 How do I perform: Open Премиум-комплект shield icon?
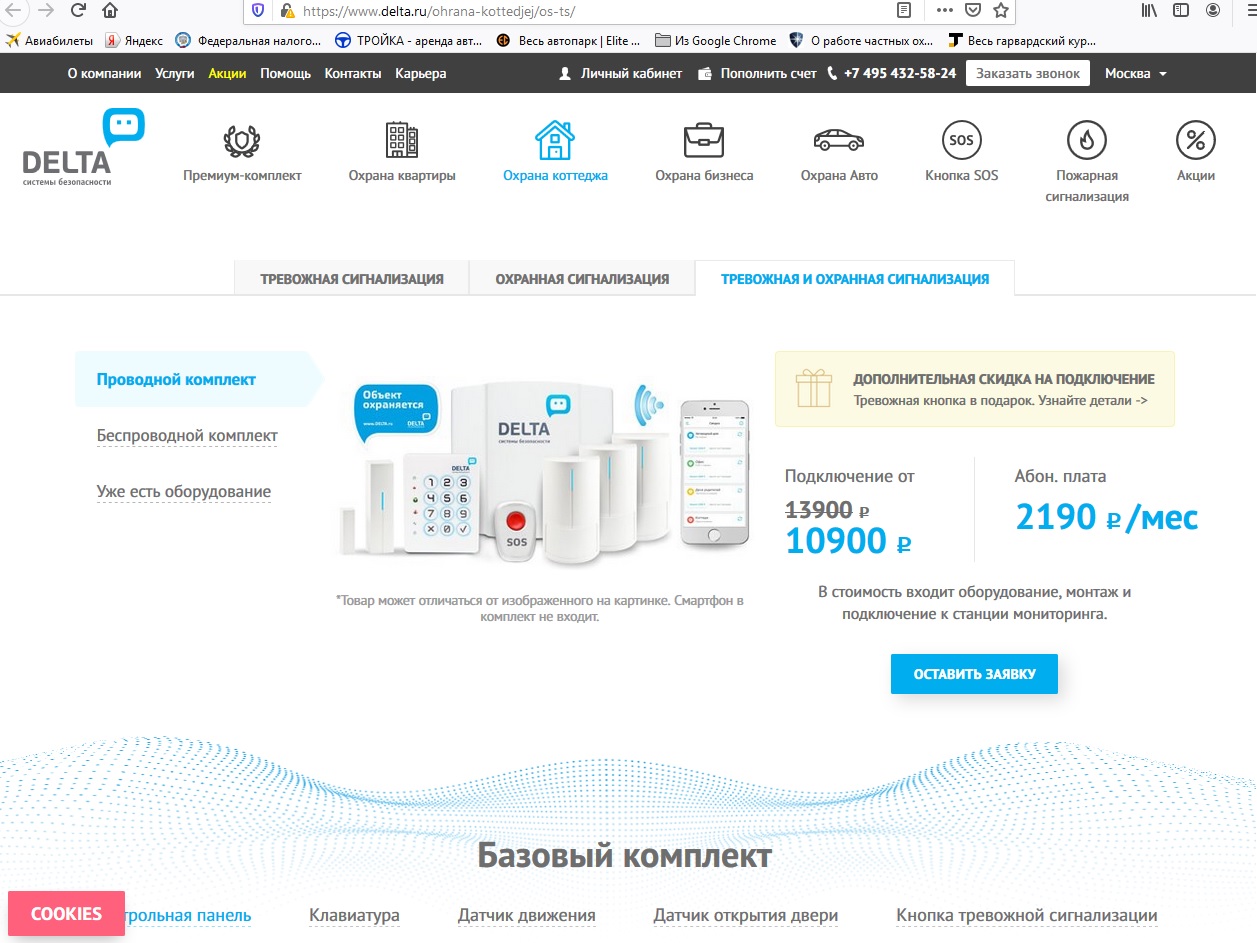click(242, 141)
